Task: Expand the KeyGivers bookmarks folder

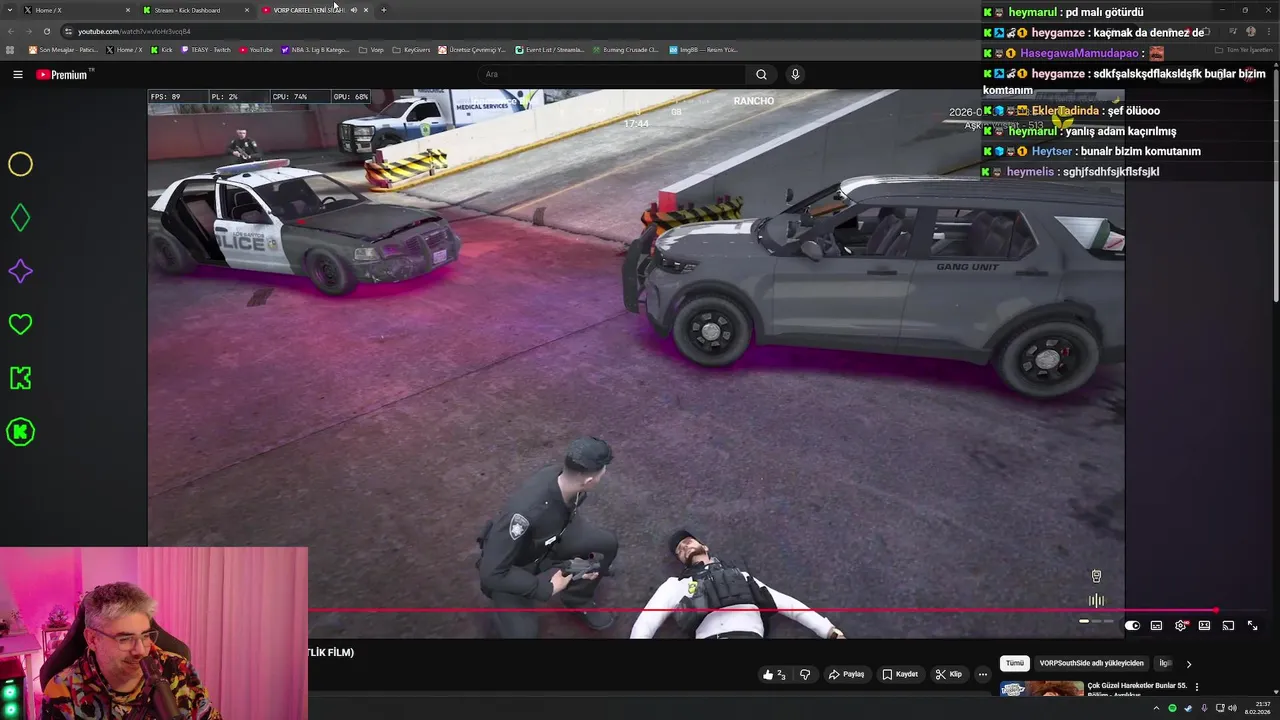Action: [x=411, y=50]
